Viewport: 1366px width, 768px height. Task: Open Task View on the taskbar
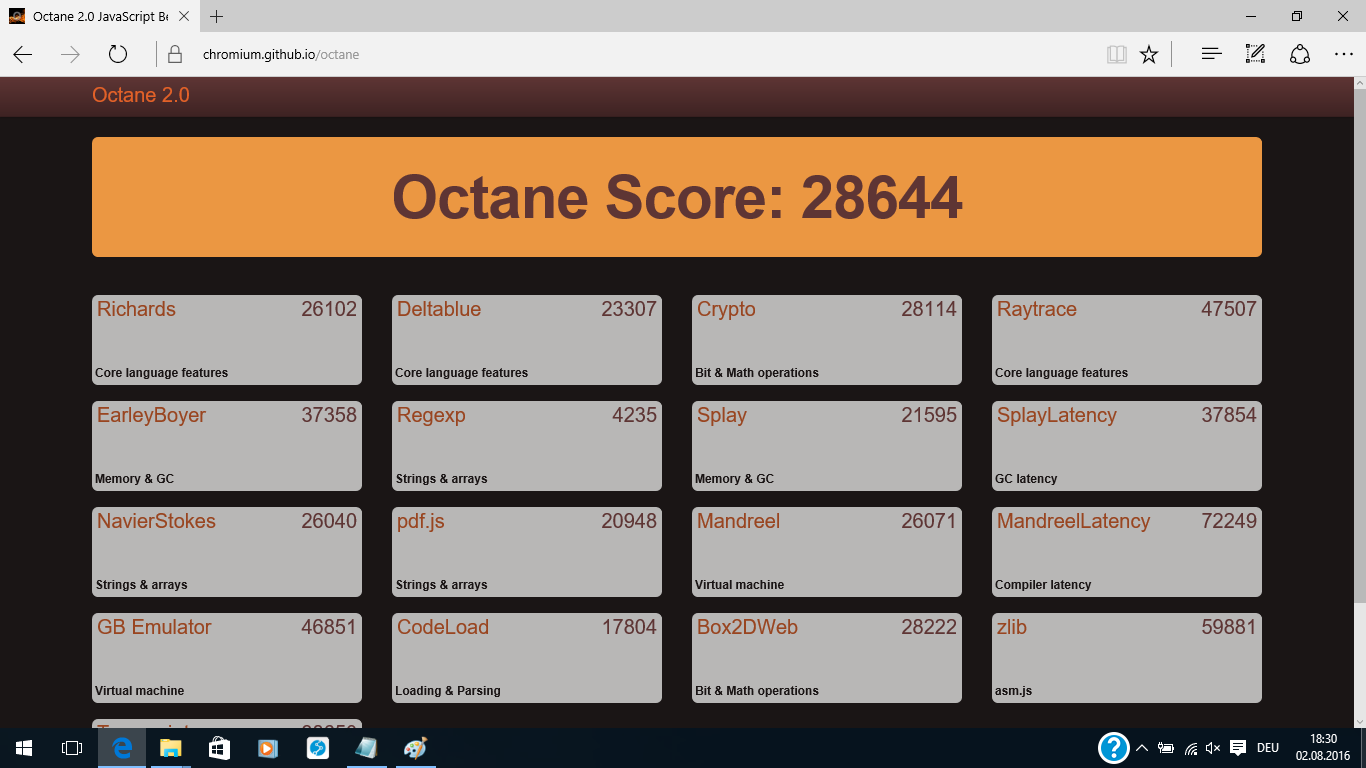(x=72, y=748)
